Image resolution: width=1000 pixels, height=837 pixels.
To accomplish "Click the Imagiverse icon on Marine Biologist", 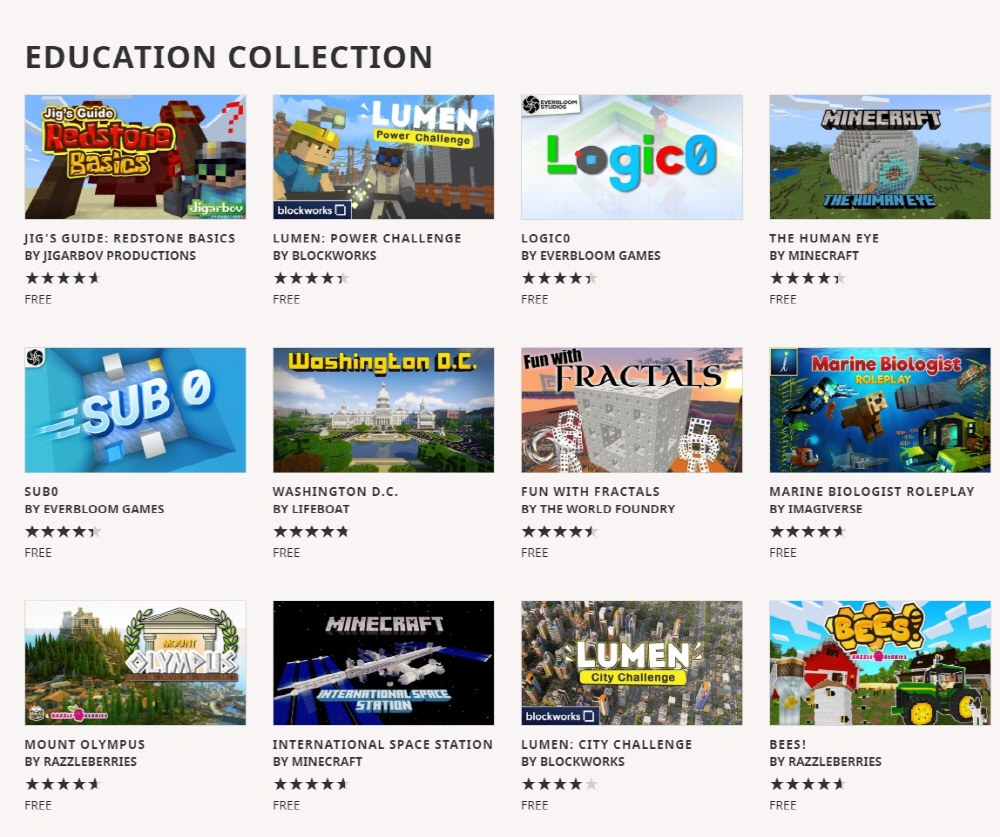I will tap(780, 359).
